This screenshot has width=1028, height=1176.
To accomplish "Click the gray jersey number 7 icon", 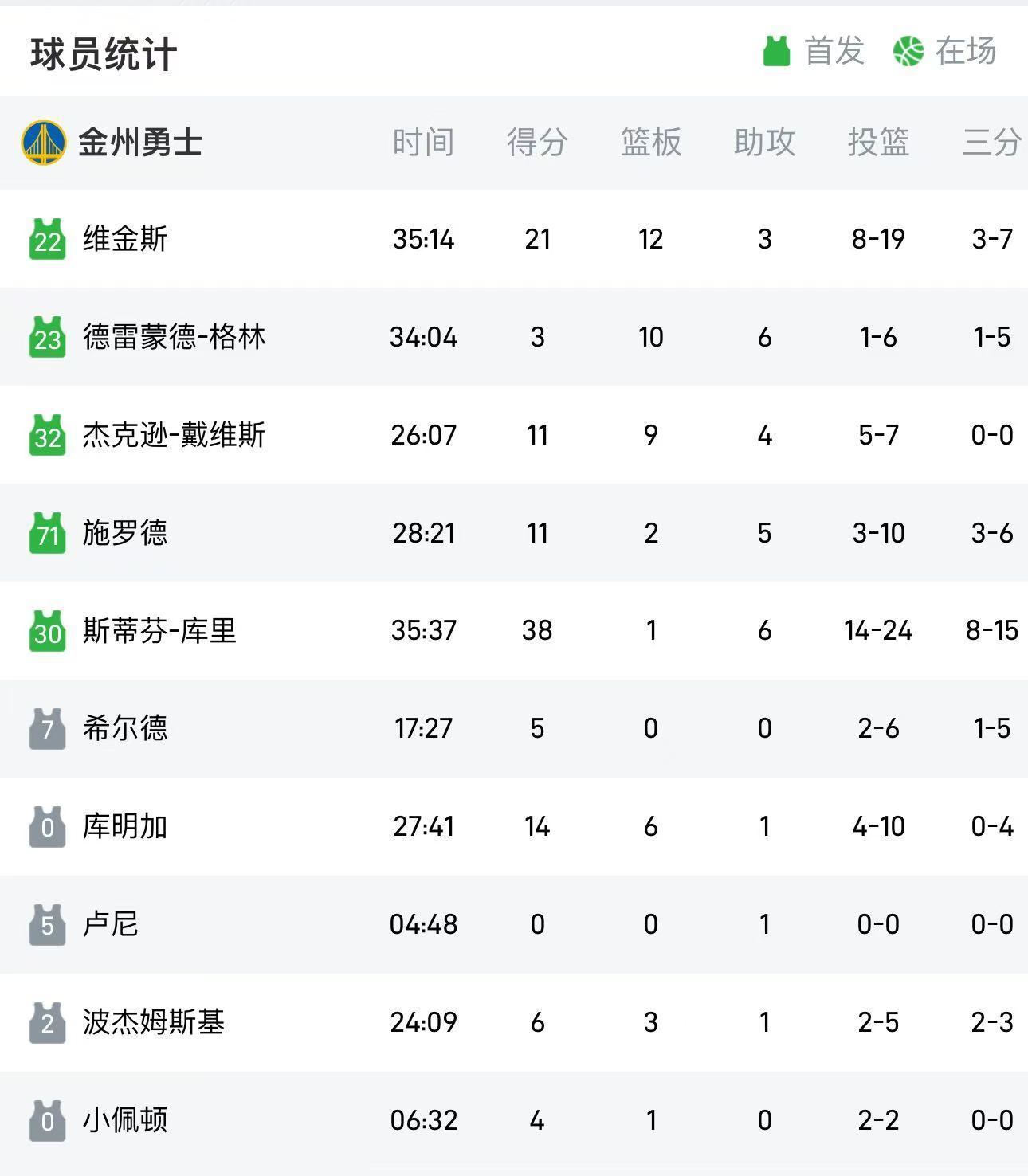I will pyautogui.click(x=47, y=728).
